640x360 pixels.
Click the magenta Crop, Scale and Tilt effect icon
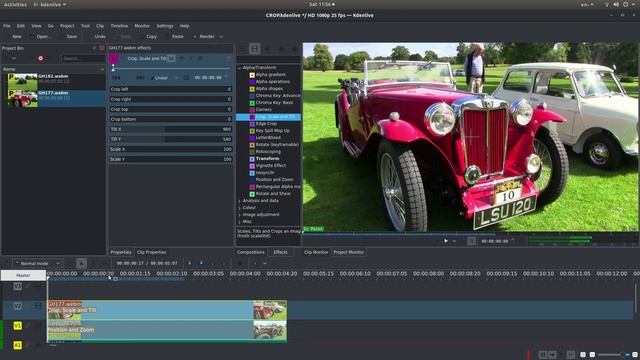113,59
